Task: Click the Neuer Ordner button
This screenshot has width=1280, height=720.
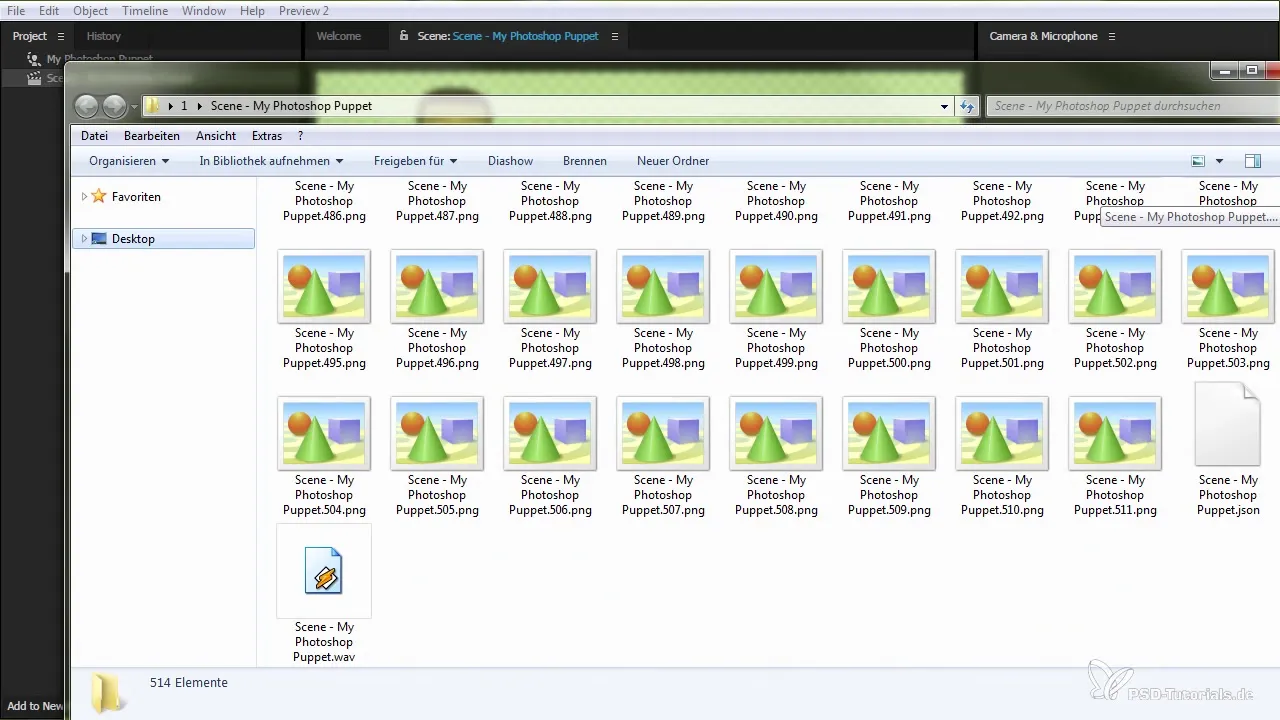Action: 673,161
